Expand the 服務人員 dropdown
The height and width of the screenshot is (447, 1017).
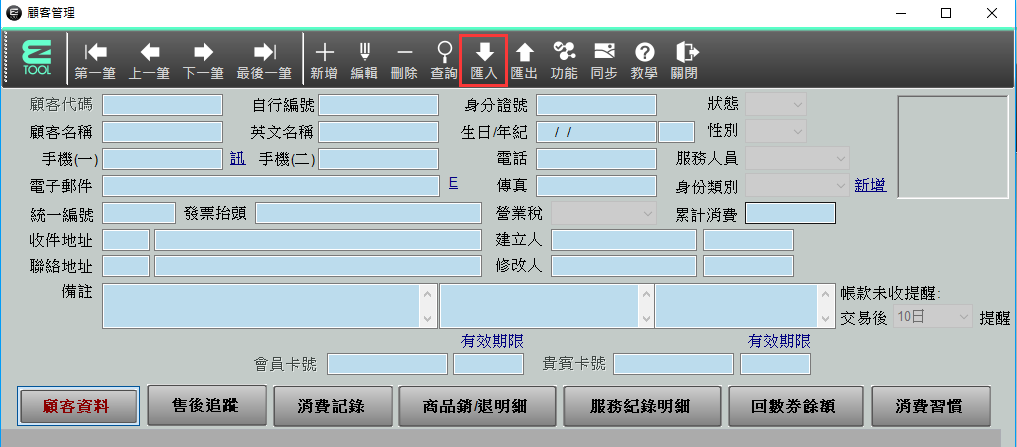(x=797, y=158)
